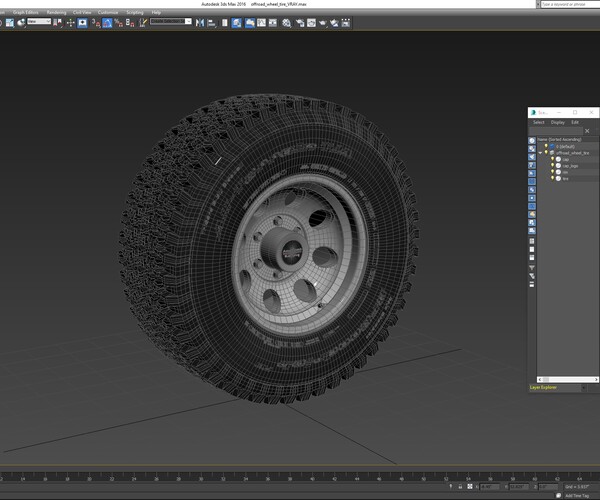Image resolution: width=600 pixels, height=500 pixels.
Task: Open the Material Editor icon
Action: (287, 23)
